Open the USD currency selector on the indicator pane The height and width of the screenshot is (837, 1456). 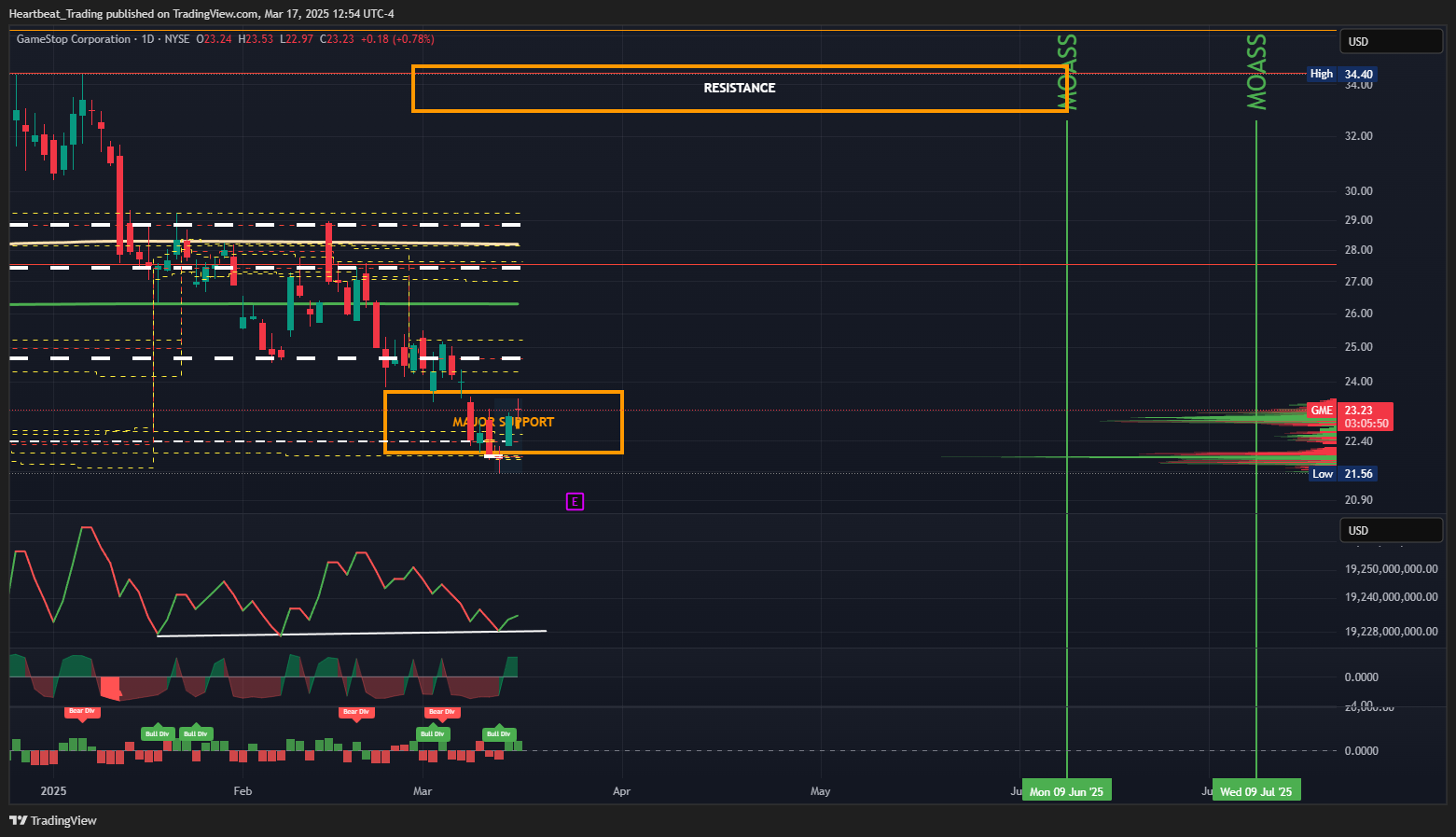coord(1391,530)
